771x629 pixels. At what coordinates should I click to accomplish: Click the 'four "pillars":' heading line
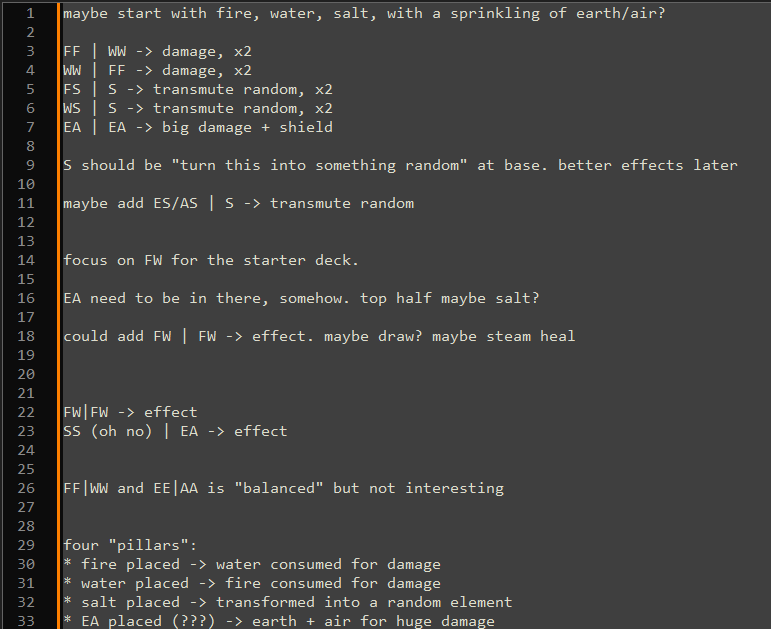point(130,546)
